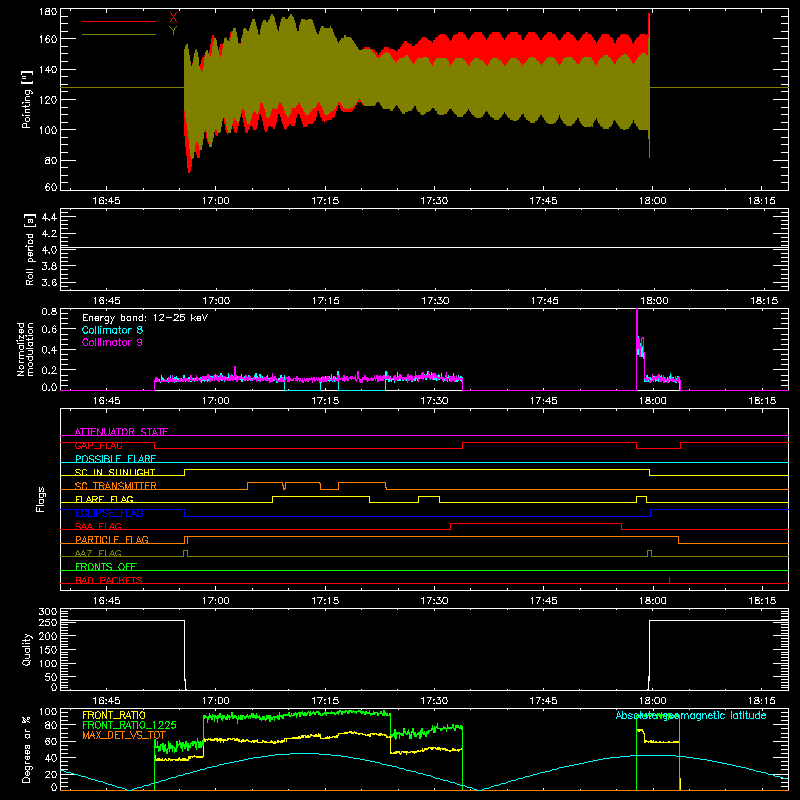
Task: Select the 'Y' legend label in Pointing panel
Action: [x=173, y=30]
